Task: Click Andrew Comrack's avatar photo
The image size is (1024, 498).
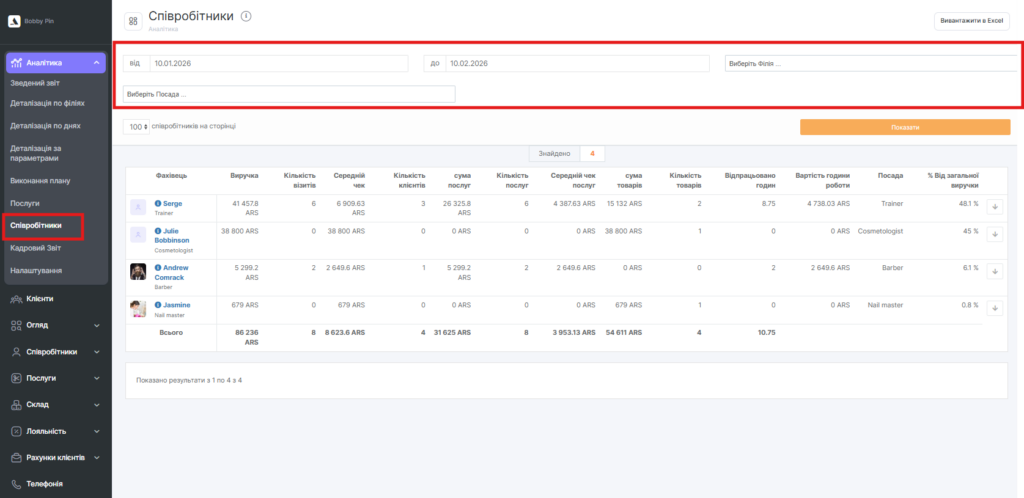Action: (x=138, y=272)
